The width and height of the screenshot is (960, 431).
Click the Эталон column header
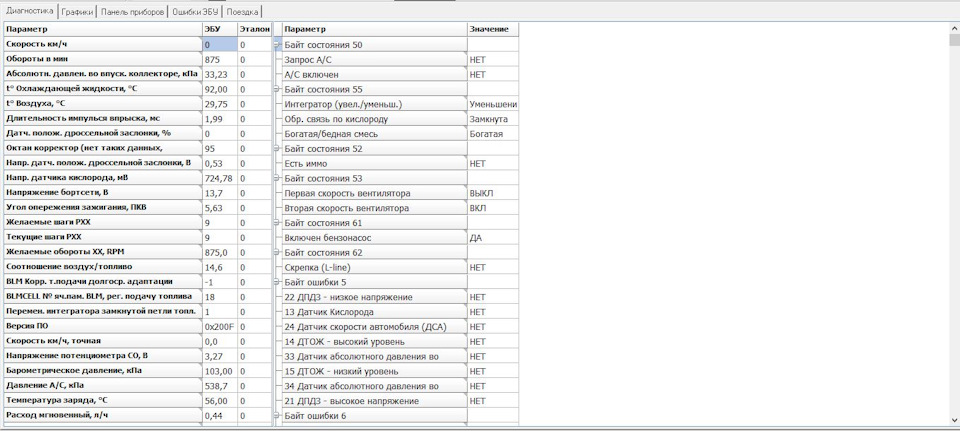point(254,29)
